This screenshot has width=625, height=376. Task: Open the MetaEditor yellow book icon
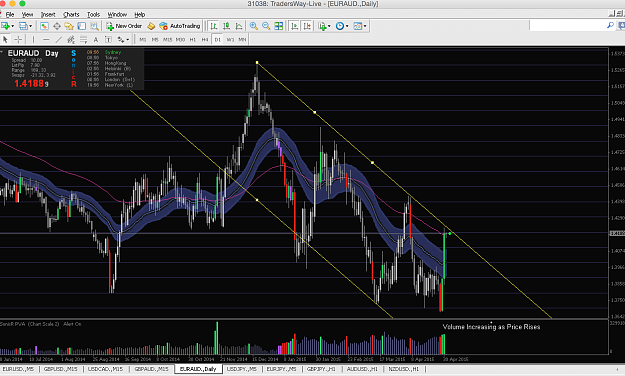point(151,26)
